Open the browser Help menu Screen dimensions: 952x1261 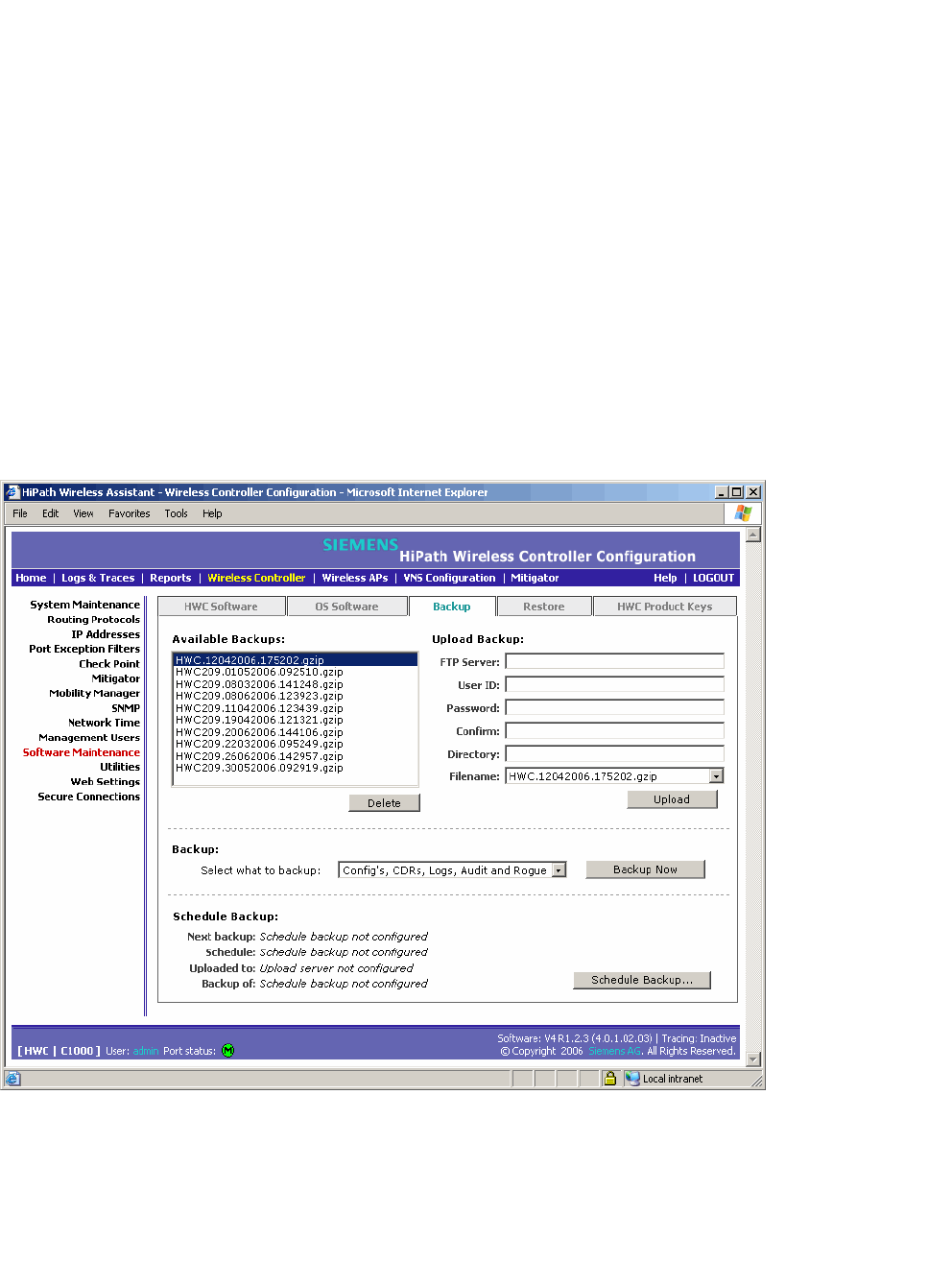(212, 513)
